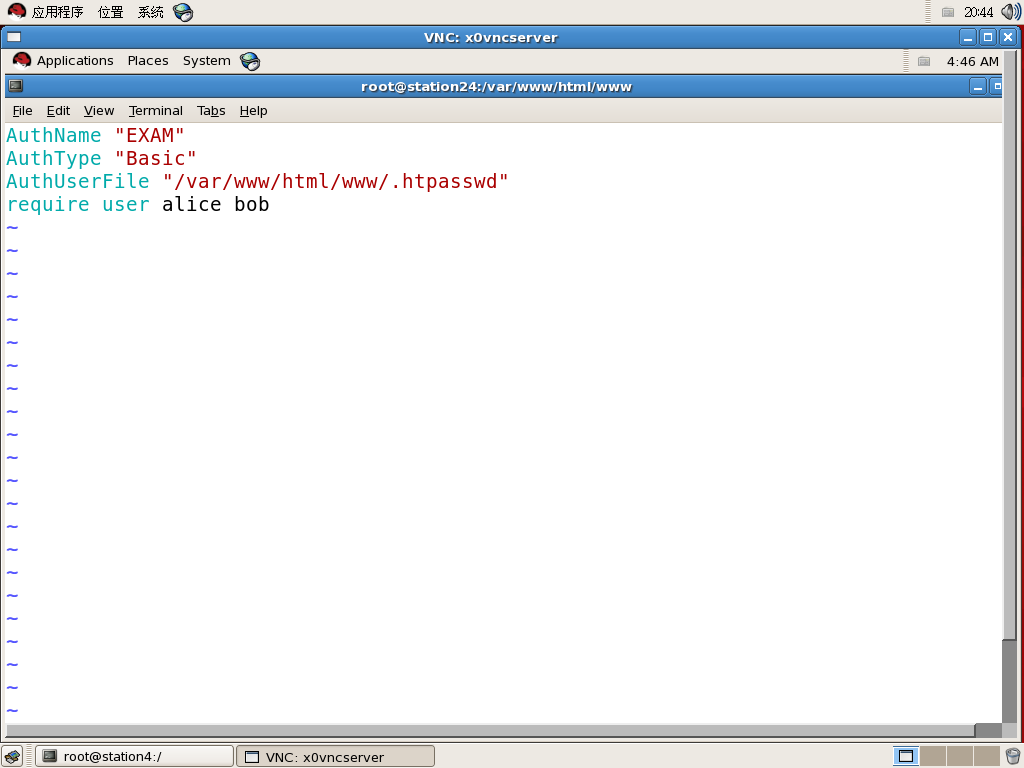Viewport: 1024px width, 768px height.
Task: Launch web browser icon in top panel
Action: [x=183, y=12]
